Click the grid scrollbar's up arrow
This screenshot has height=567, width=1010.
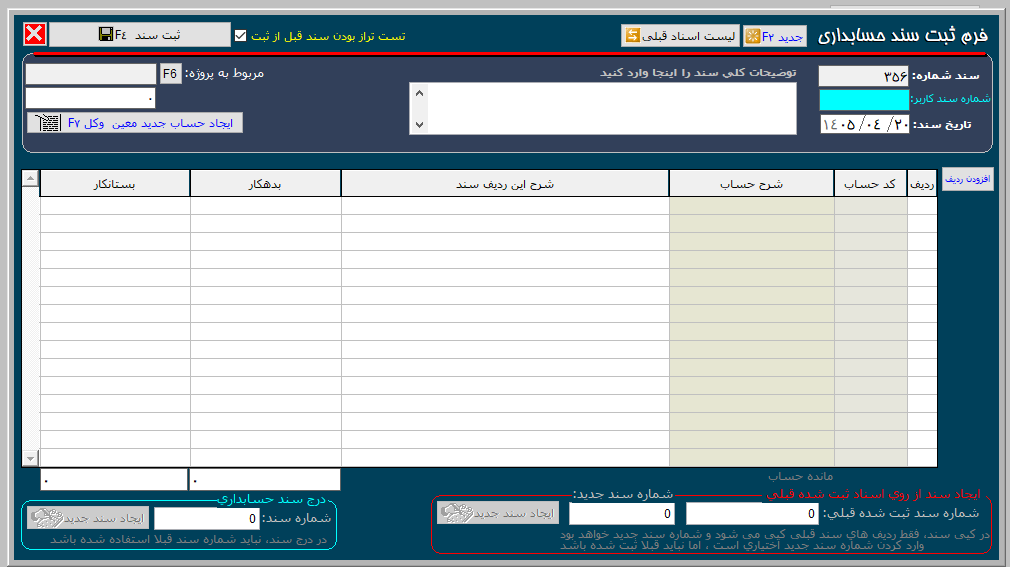(x=30, y=178)
